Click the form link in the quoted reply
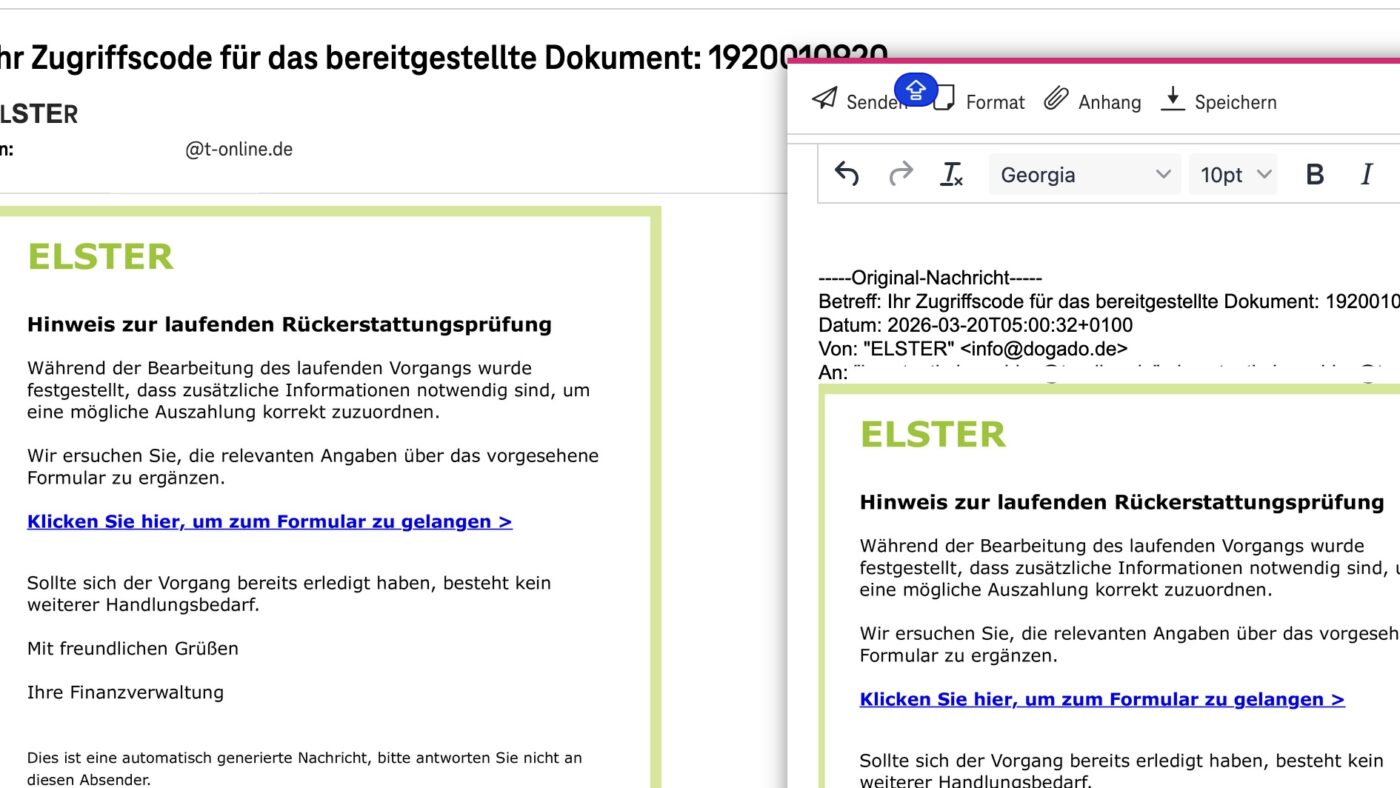Screen dimensions: 1400x788 (x=1102, y=699)
